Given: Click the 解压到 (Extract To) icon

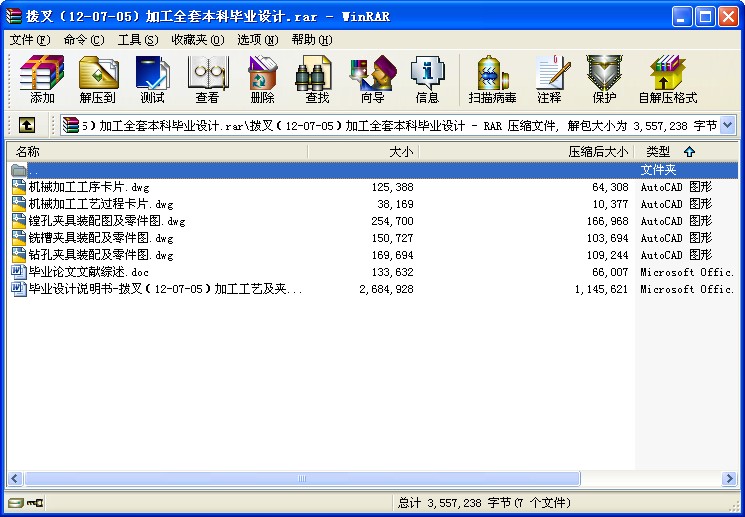Looking at the screenshot, I should tap(97, 79).
